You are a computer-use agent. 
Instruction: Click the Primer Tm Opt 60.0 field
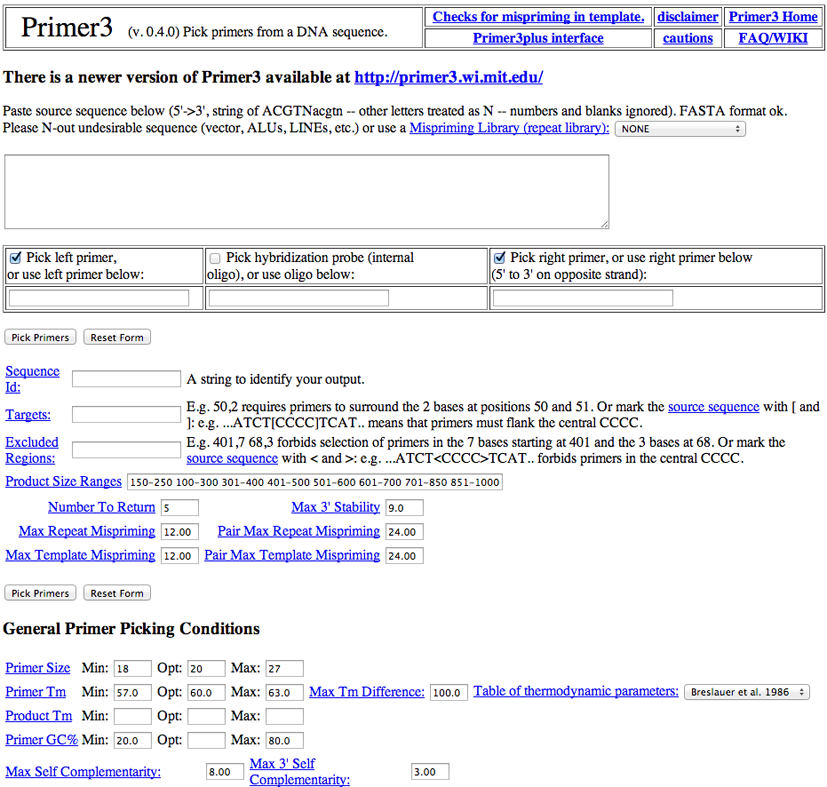tap(206, 692)
